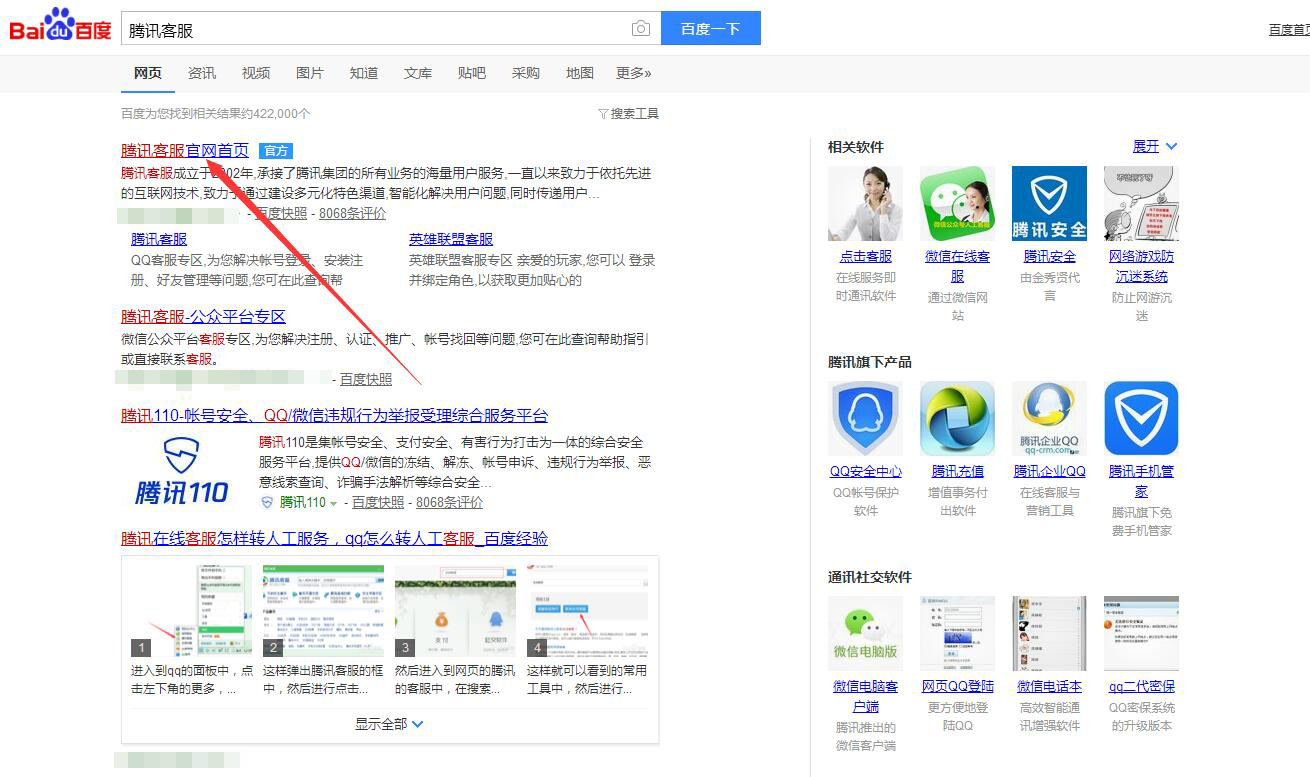
Task: Open step 1 thumbnail image
Action: click(x=192, y=611)
